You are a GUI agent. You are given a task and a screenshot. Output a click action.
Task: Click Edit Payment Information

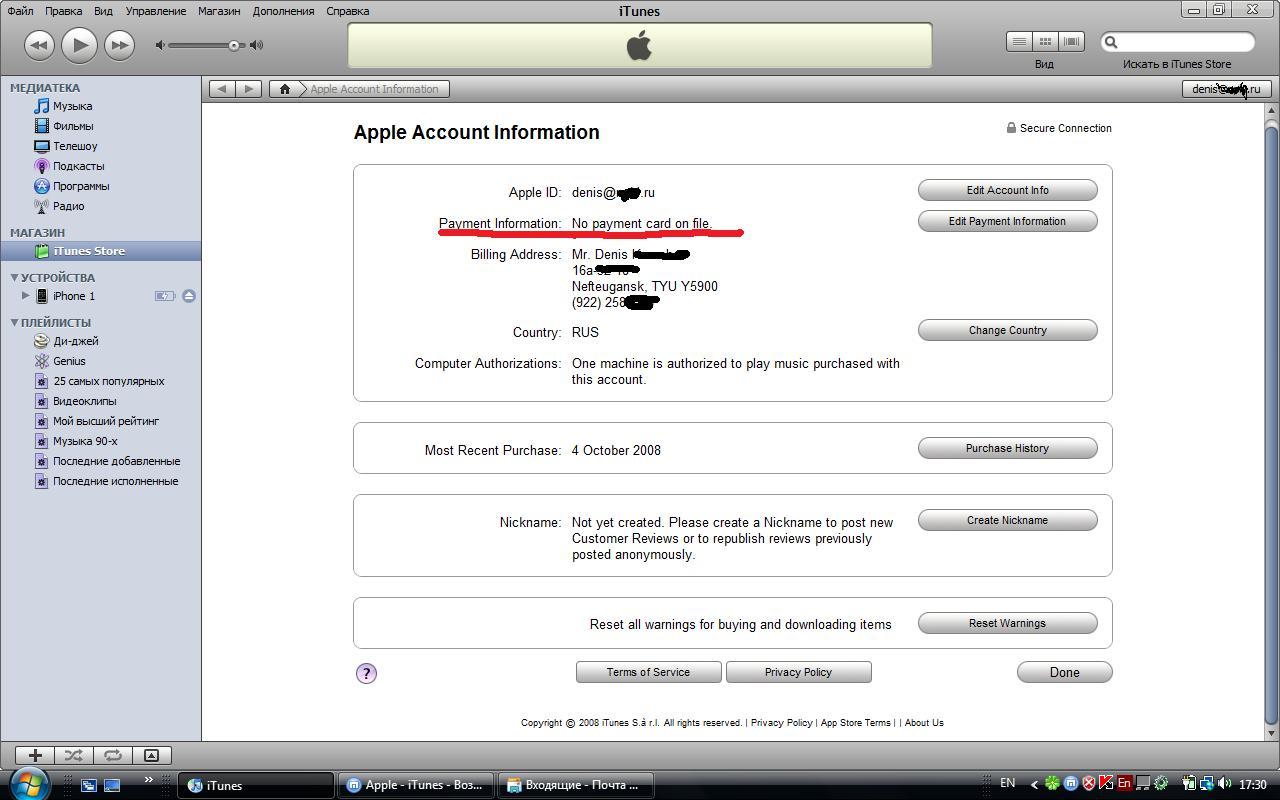tap(1007, 221)
